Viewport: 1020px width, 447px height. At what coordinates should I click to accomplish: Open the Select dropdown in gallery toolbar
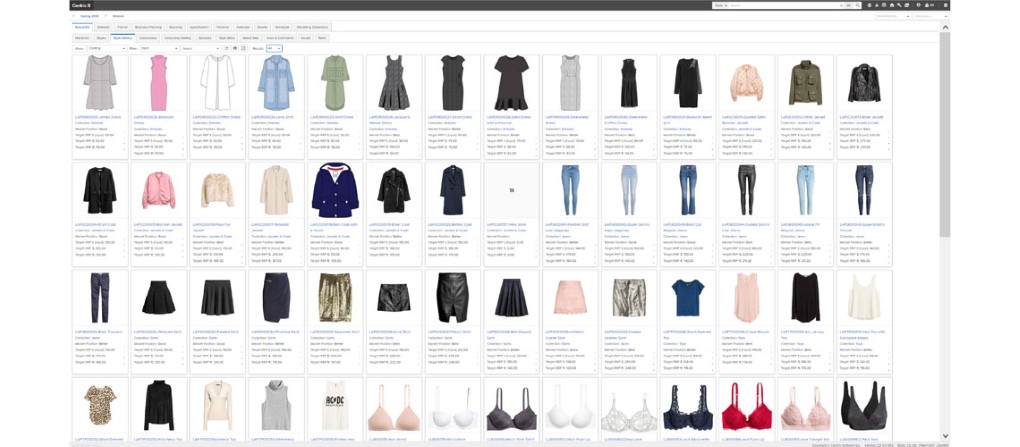tap(200, 48)
